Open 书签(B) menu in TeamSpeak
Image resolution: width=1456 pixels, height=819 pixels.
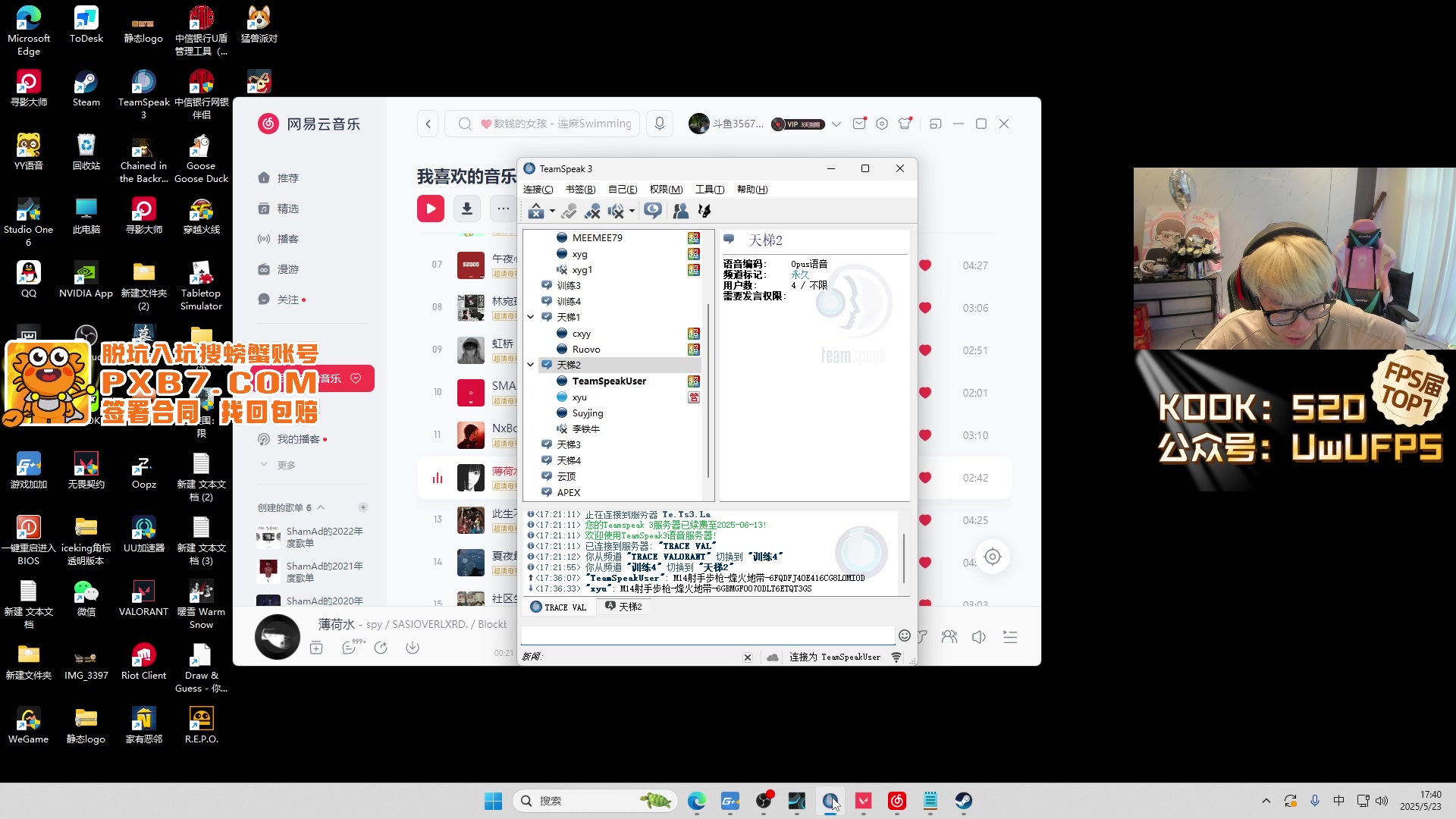[x=581, y=190]
